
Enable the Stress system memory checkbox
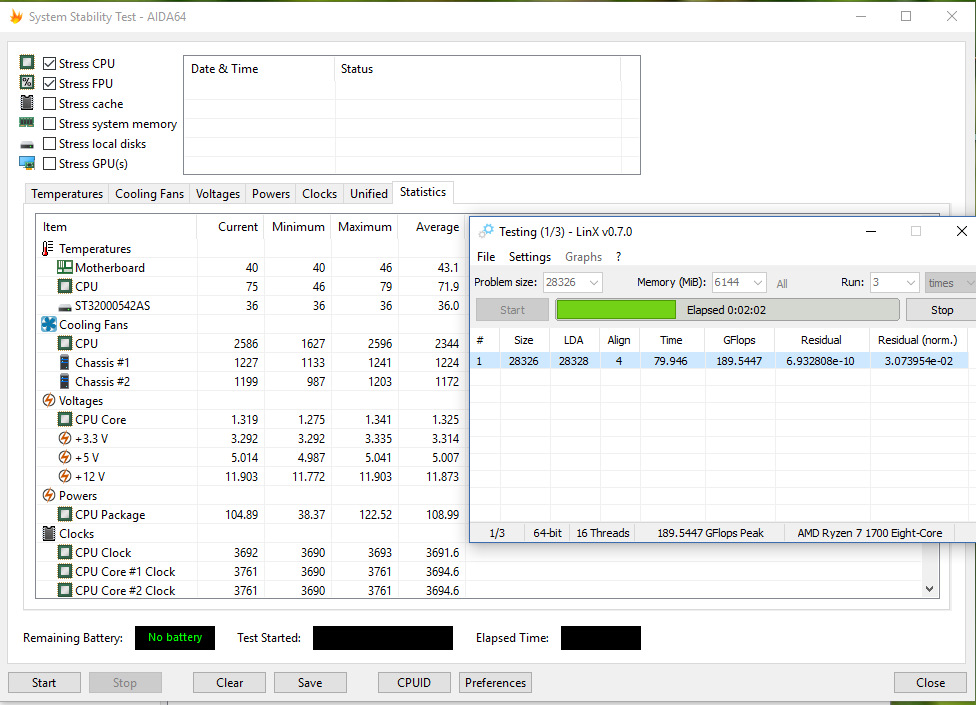(50, 124)
